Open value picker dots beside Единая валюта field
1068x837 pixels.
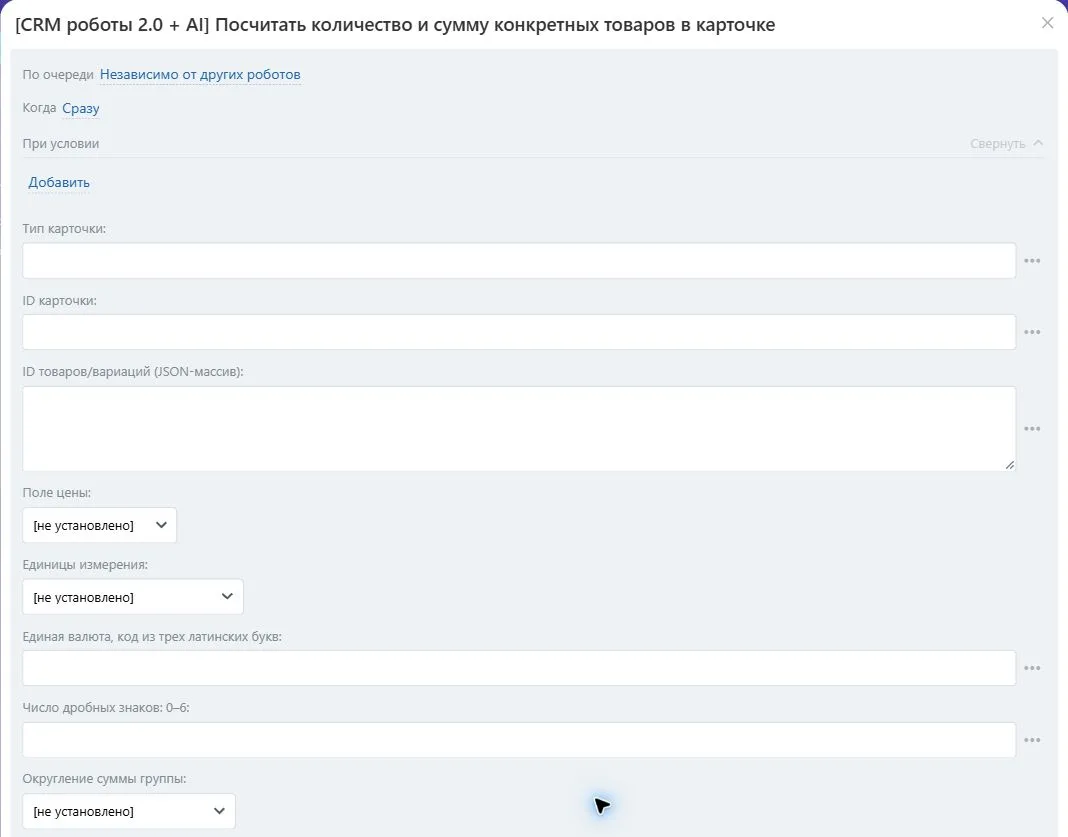1032,668
